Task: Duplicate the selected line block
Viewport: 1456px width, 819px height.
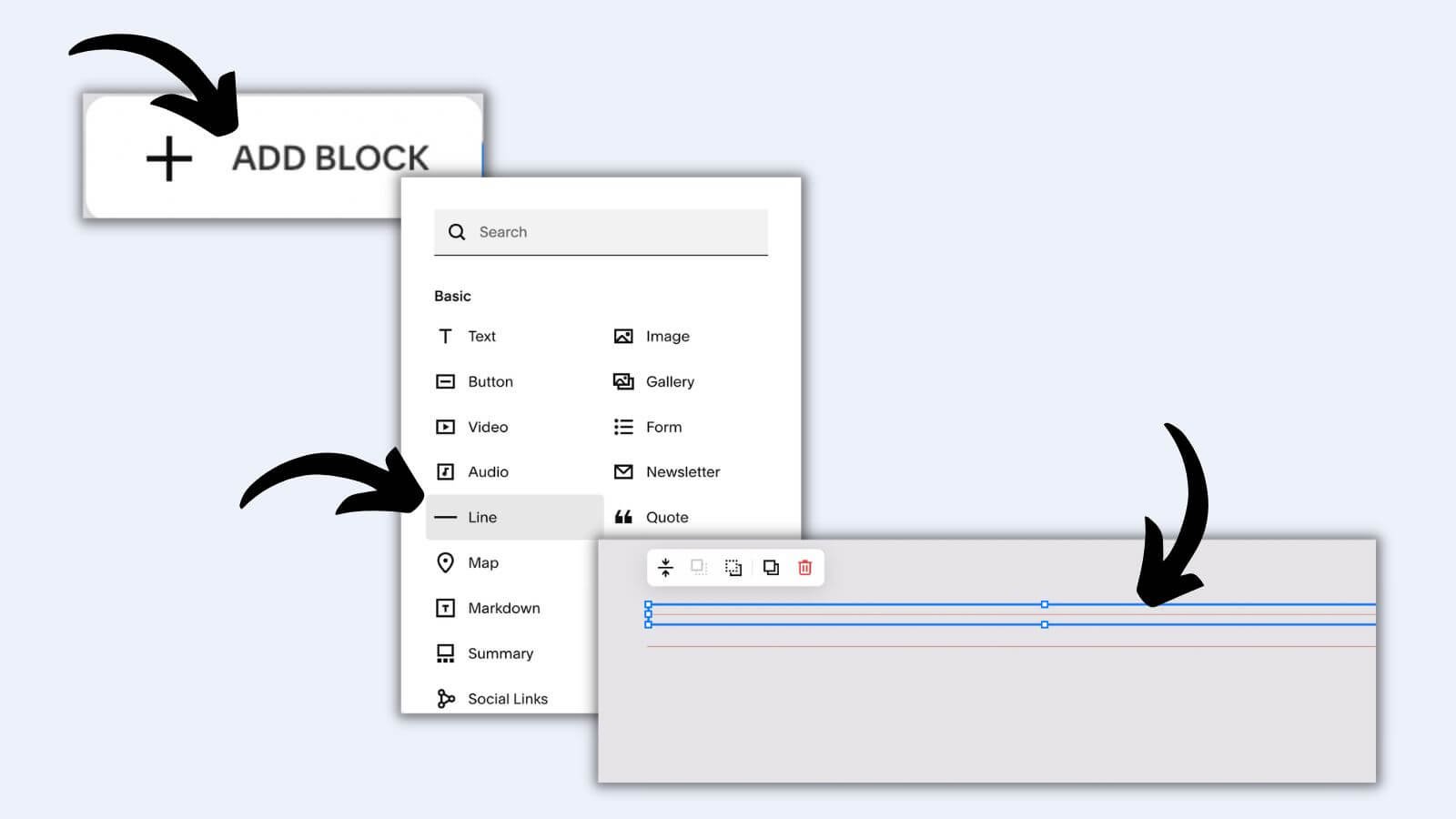Action: (771, 568)
